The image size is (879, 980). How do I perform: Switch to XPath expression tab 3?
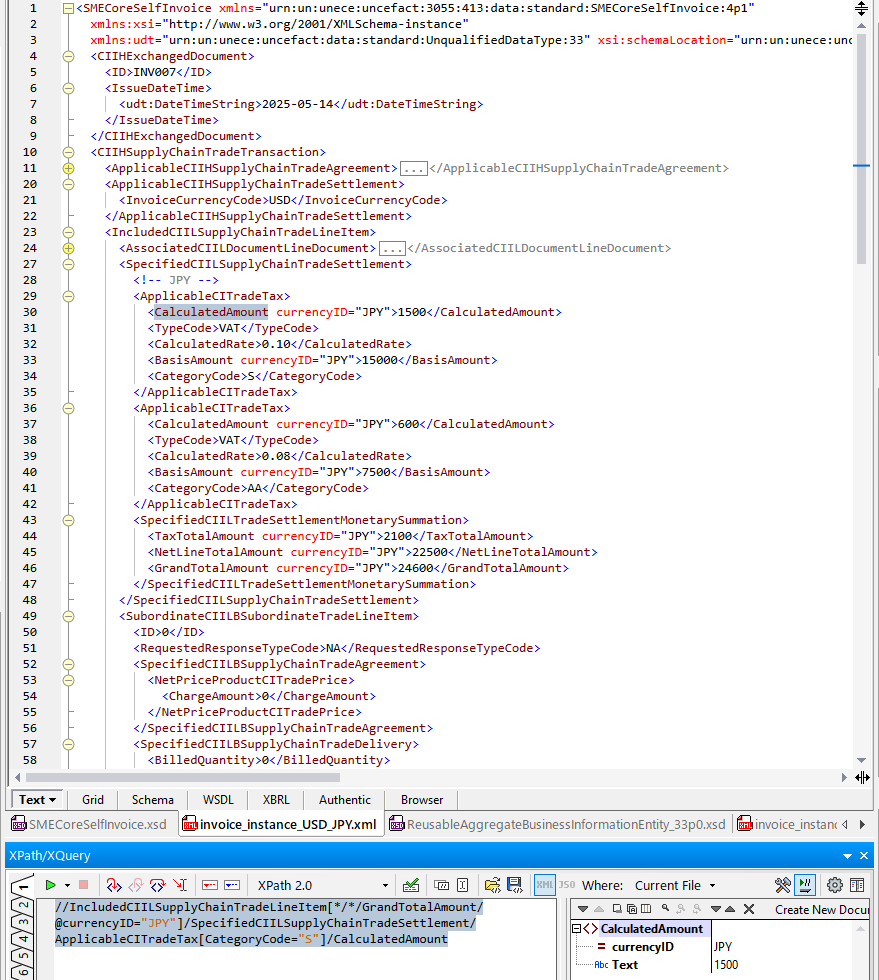coord(23,922)
